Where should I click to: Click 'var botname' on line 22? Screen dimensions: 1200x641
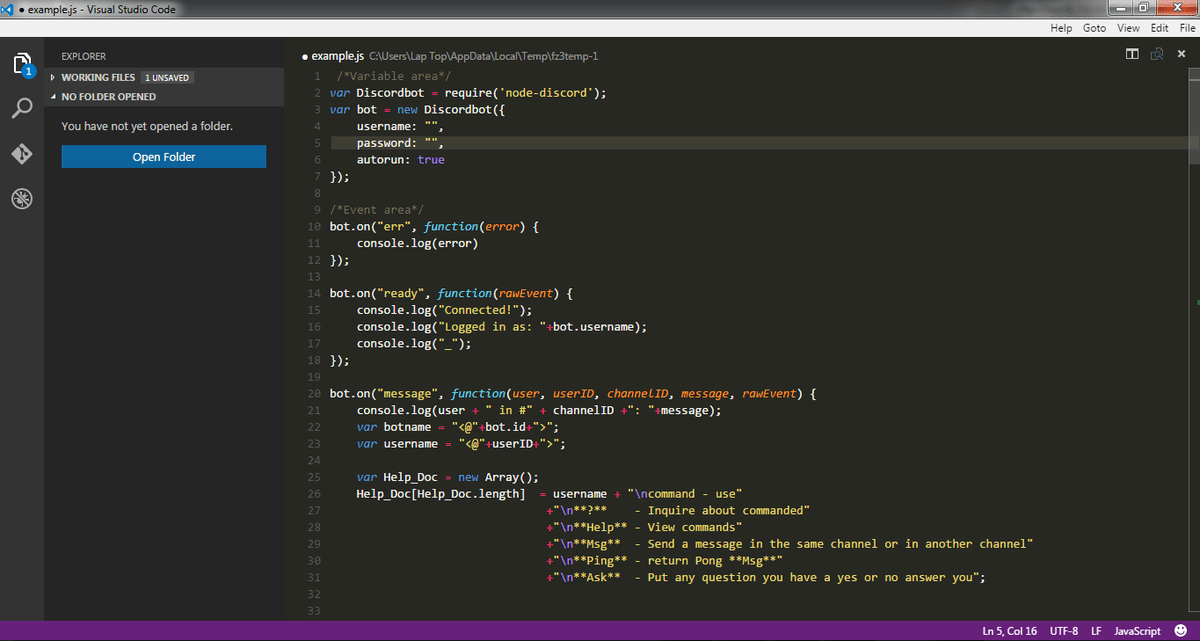[x=394, y=427]
